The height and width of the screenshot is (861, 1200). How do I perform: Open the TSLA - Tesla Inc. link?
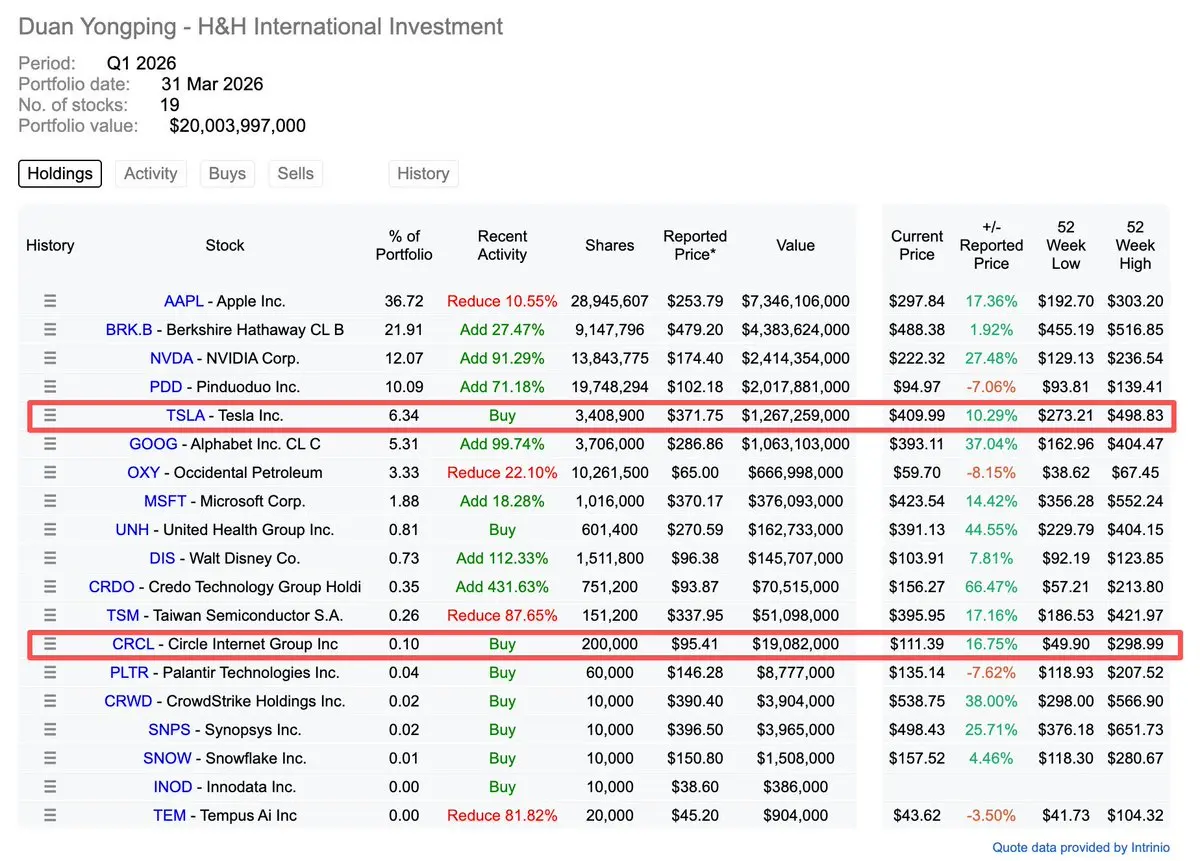[x=225, y=415]
